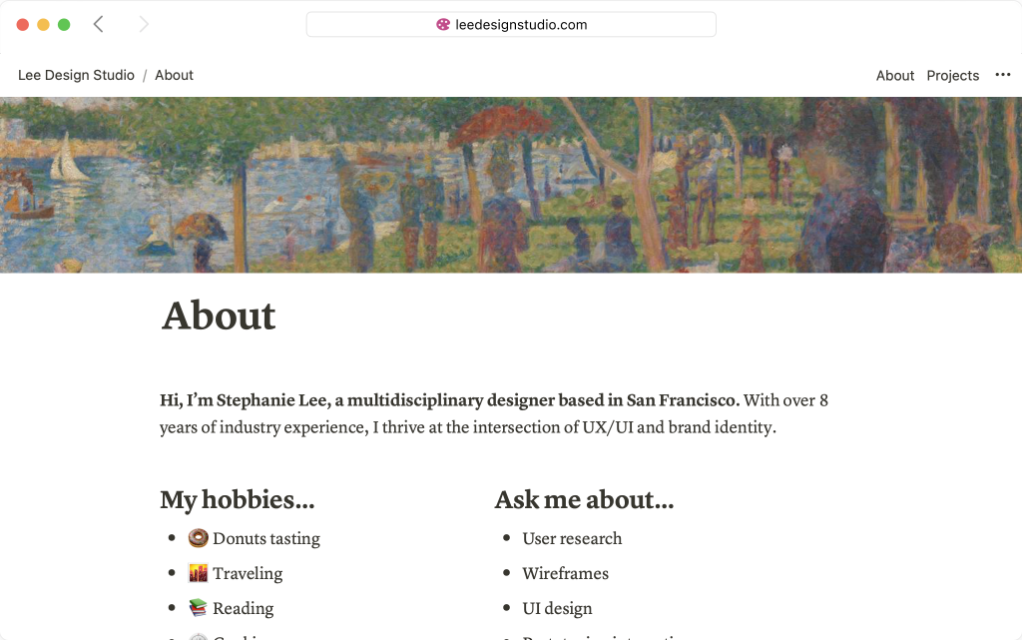
Task: Open the Projects page from top navigation
Action: (x=952, y=75)
